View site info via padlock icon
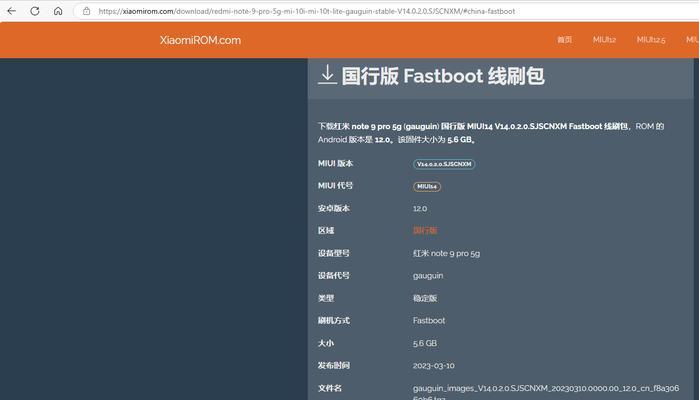The height and width of the screenshot is (400, 699). point(86,11)
